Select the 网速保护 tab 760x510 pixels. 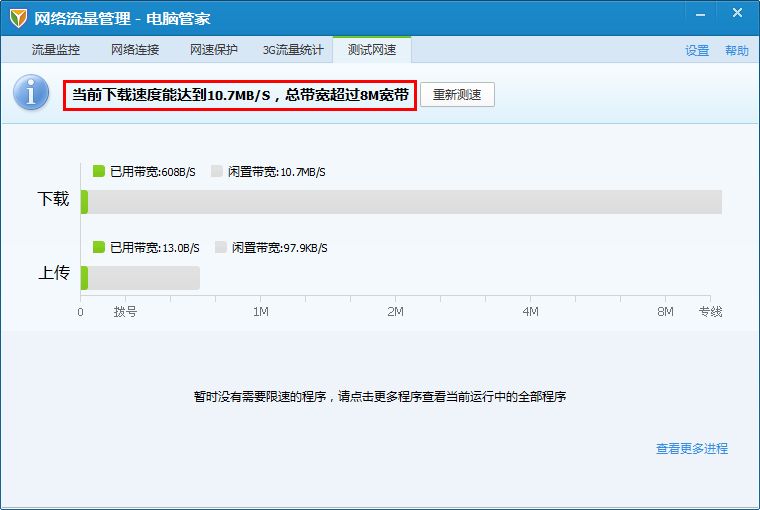(214, 50)
